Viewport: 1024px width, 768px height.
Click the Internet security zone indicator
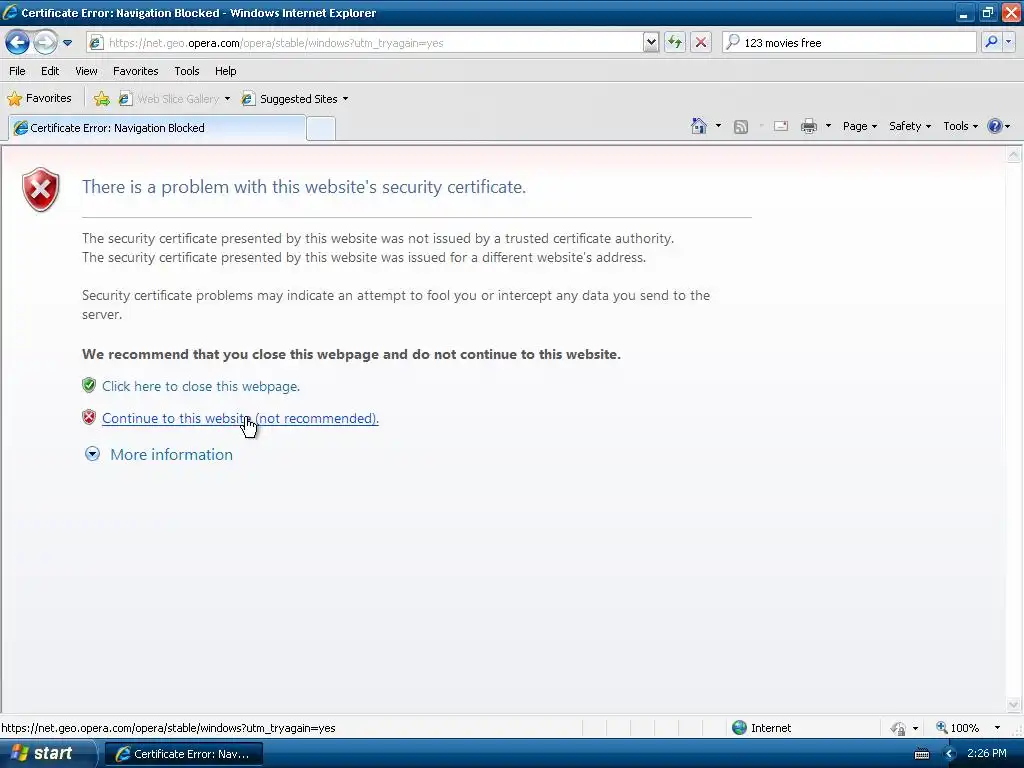click(761, 728)
